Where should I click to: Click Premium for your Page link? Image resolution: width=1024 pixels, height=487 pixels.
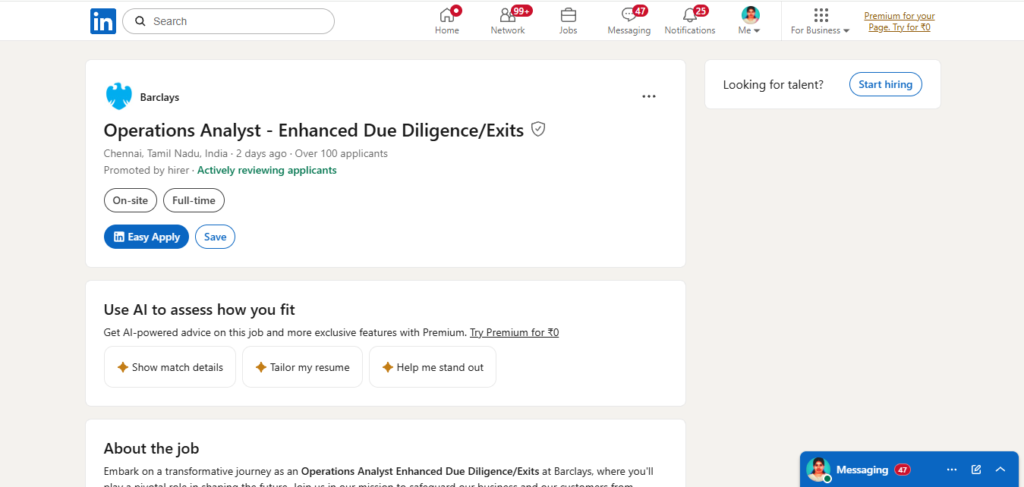pos(899,22)
